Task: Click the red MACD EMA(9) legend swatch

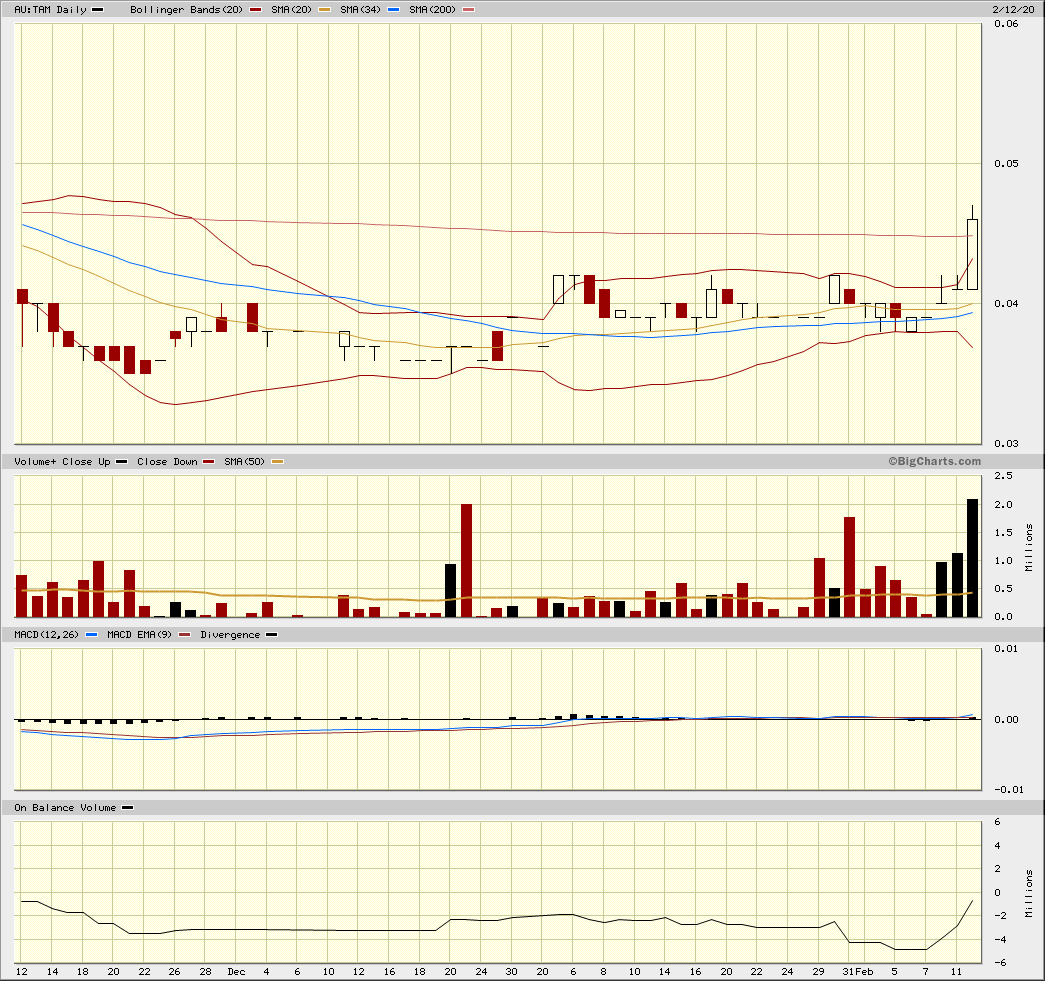Action: tap(185, 635)
